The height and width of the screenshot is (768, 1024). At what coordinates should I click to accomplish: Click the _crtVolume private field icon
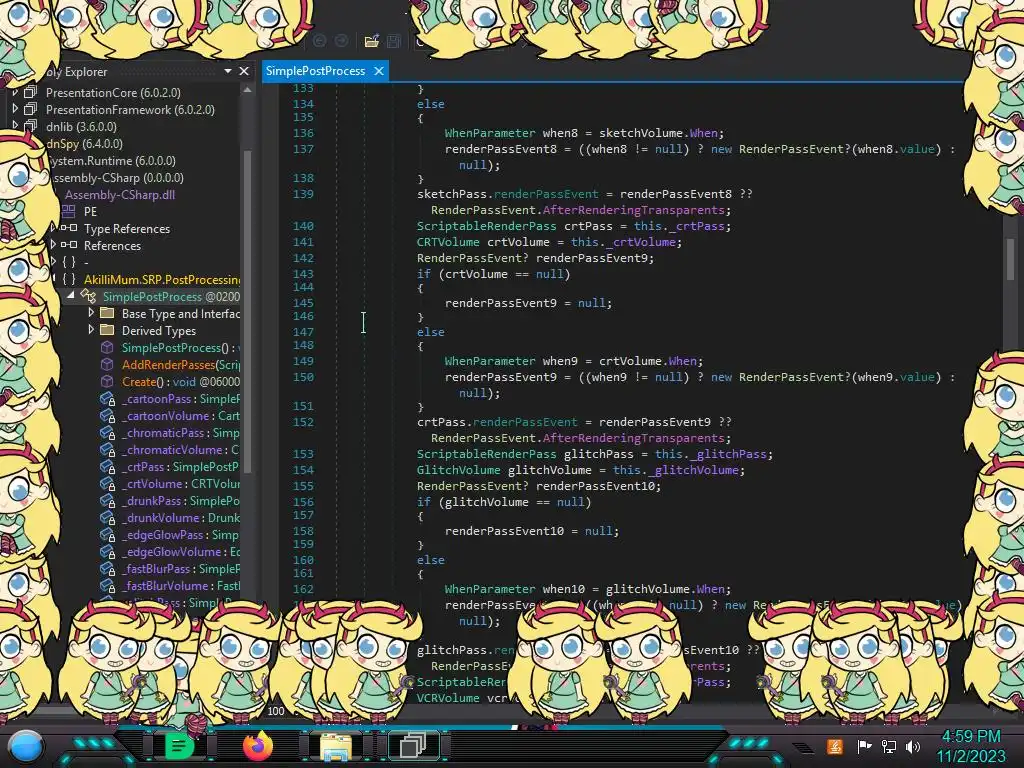coord(107,483)
